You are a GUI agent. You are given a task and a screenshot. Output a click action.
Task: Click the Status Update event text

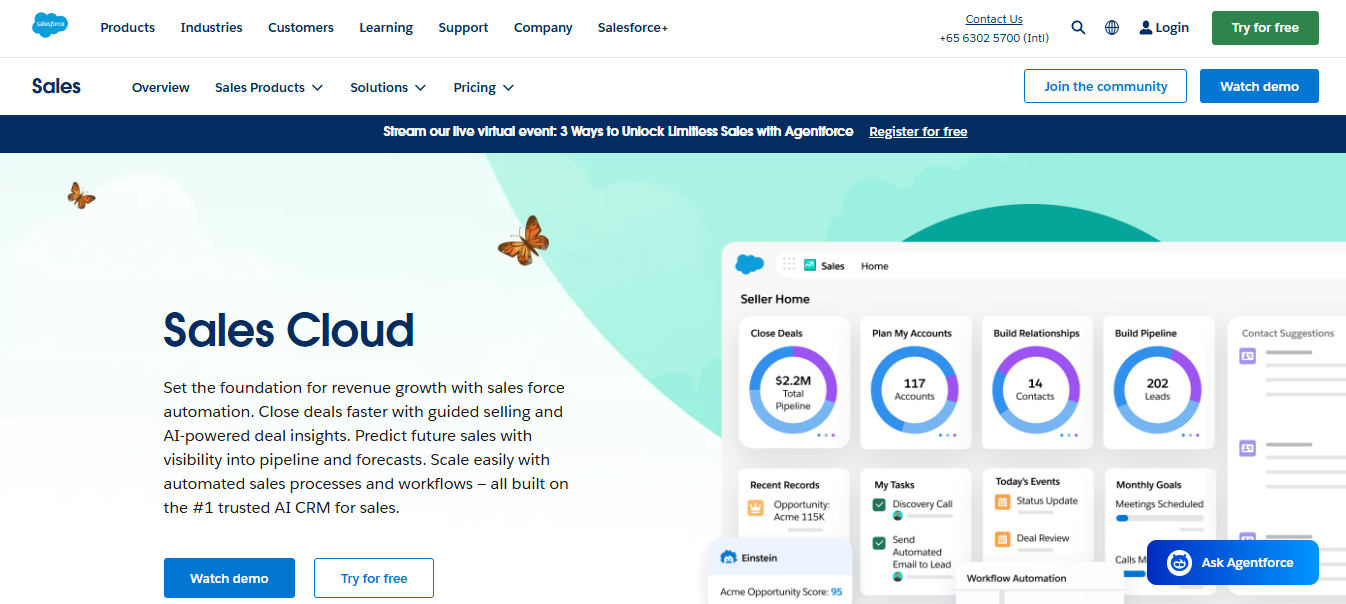[1047, 501]
